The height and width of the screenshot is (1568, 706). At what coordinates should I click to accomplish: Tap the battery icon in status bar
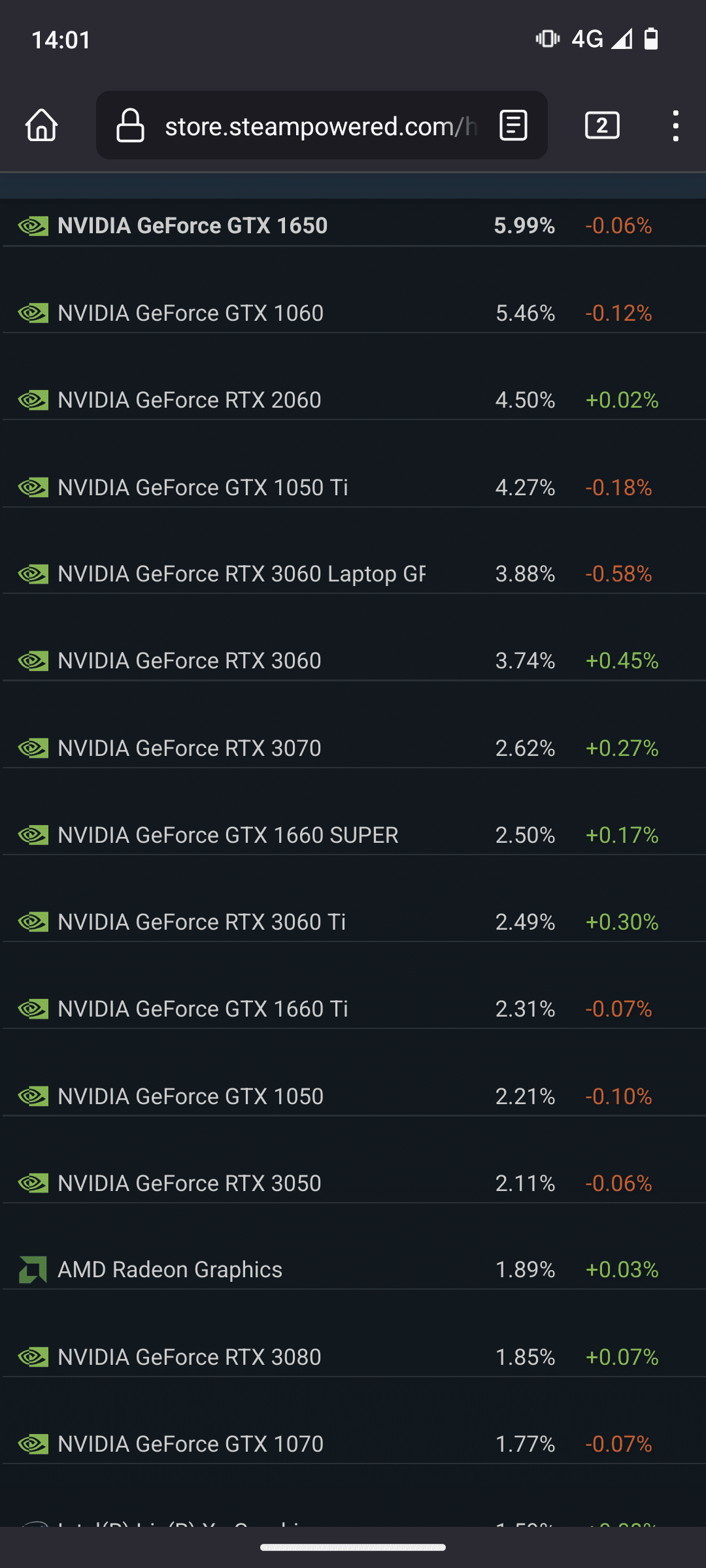point(651,39)
